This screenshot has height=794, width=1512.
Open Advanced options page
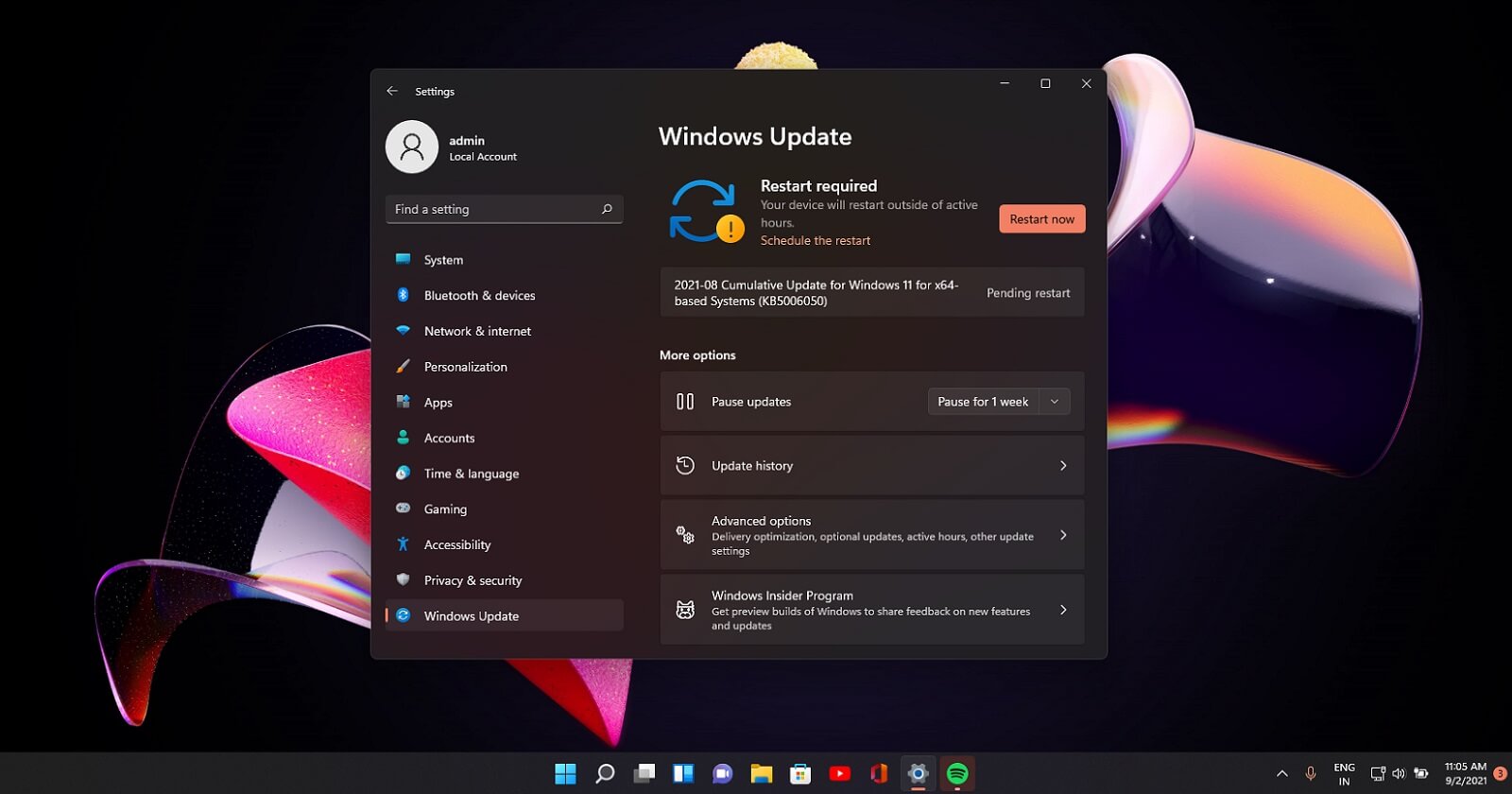point(872,535)
